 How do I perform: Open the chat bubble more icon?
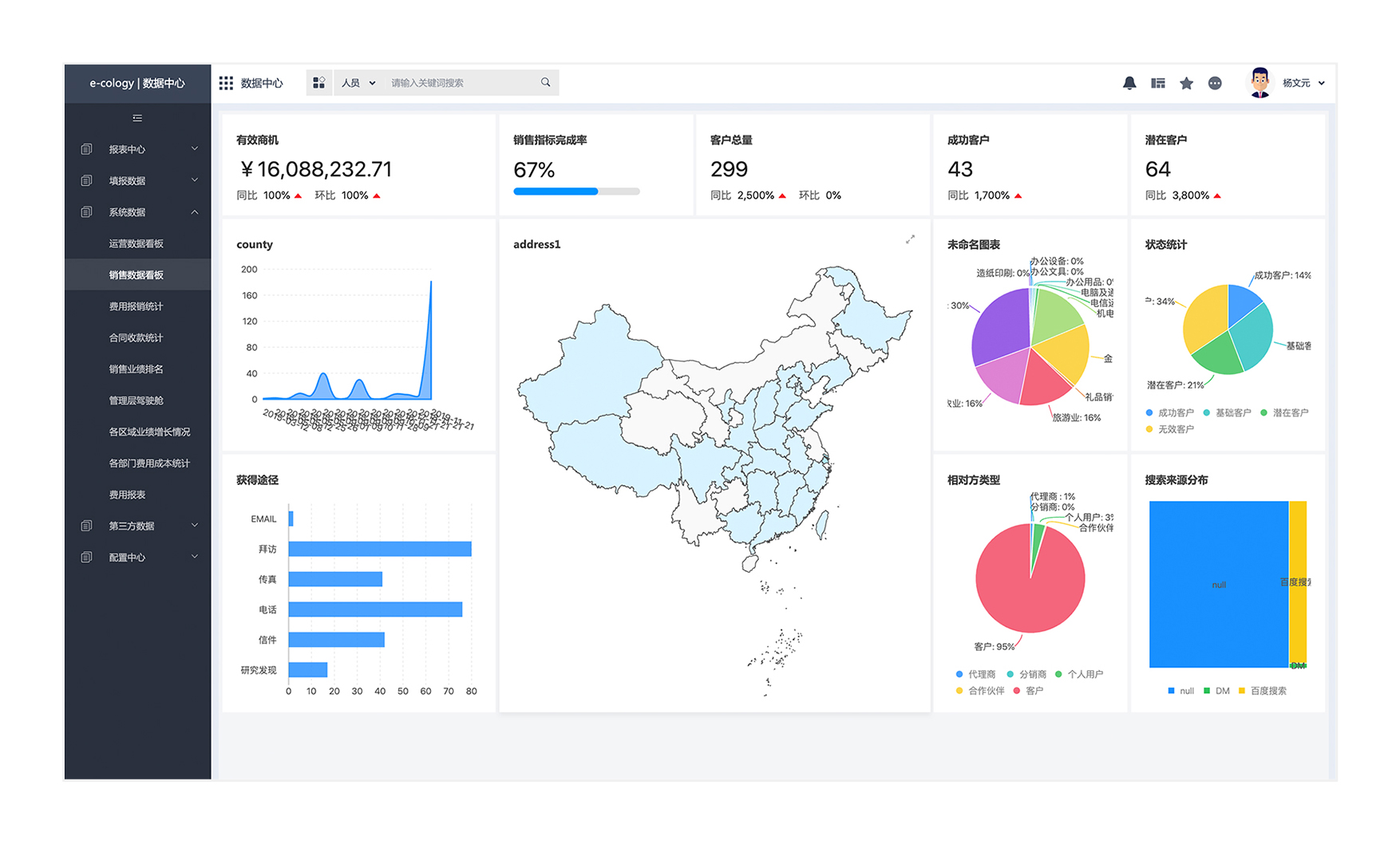[x=1215, y=83]
